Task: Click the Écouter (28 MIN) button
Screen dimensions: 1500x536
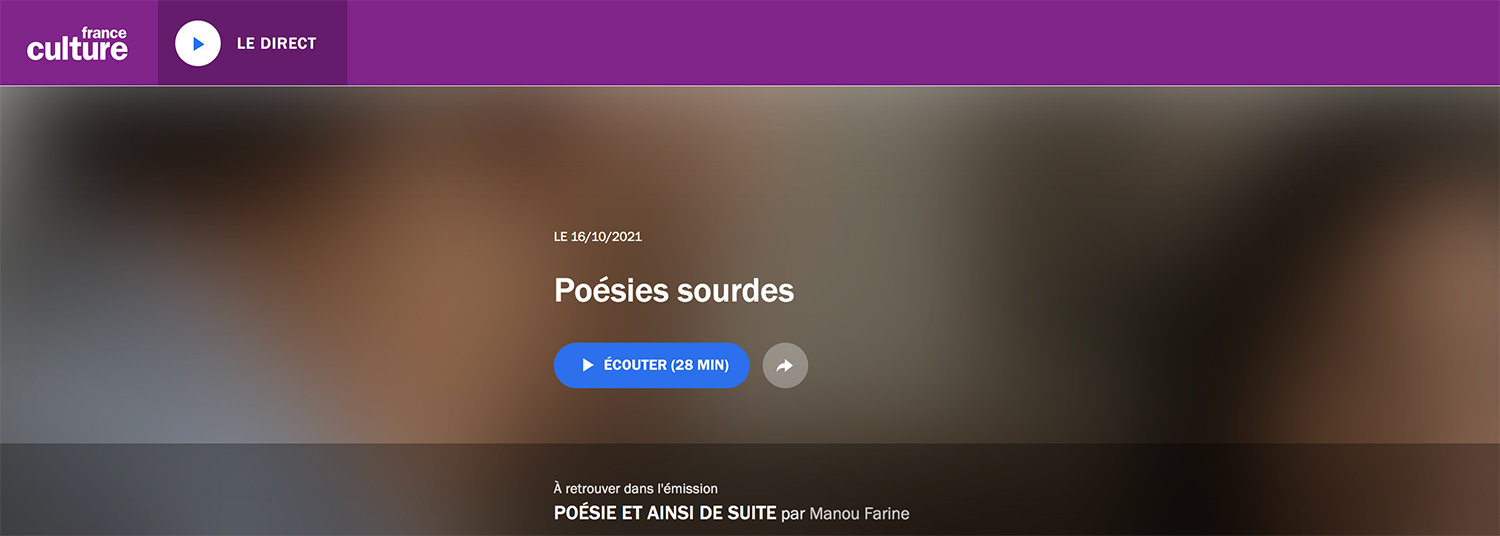Action: [651, 365]
